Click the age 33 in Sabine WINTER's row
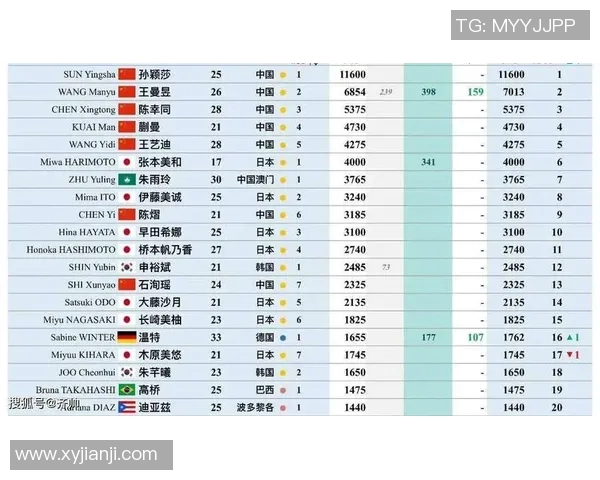The image size is (600, 480). pyautogui.click(x=216, y=337)
